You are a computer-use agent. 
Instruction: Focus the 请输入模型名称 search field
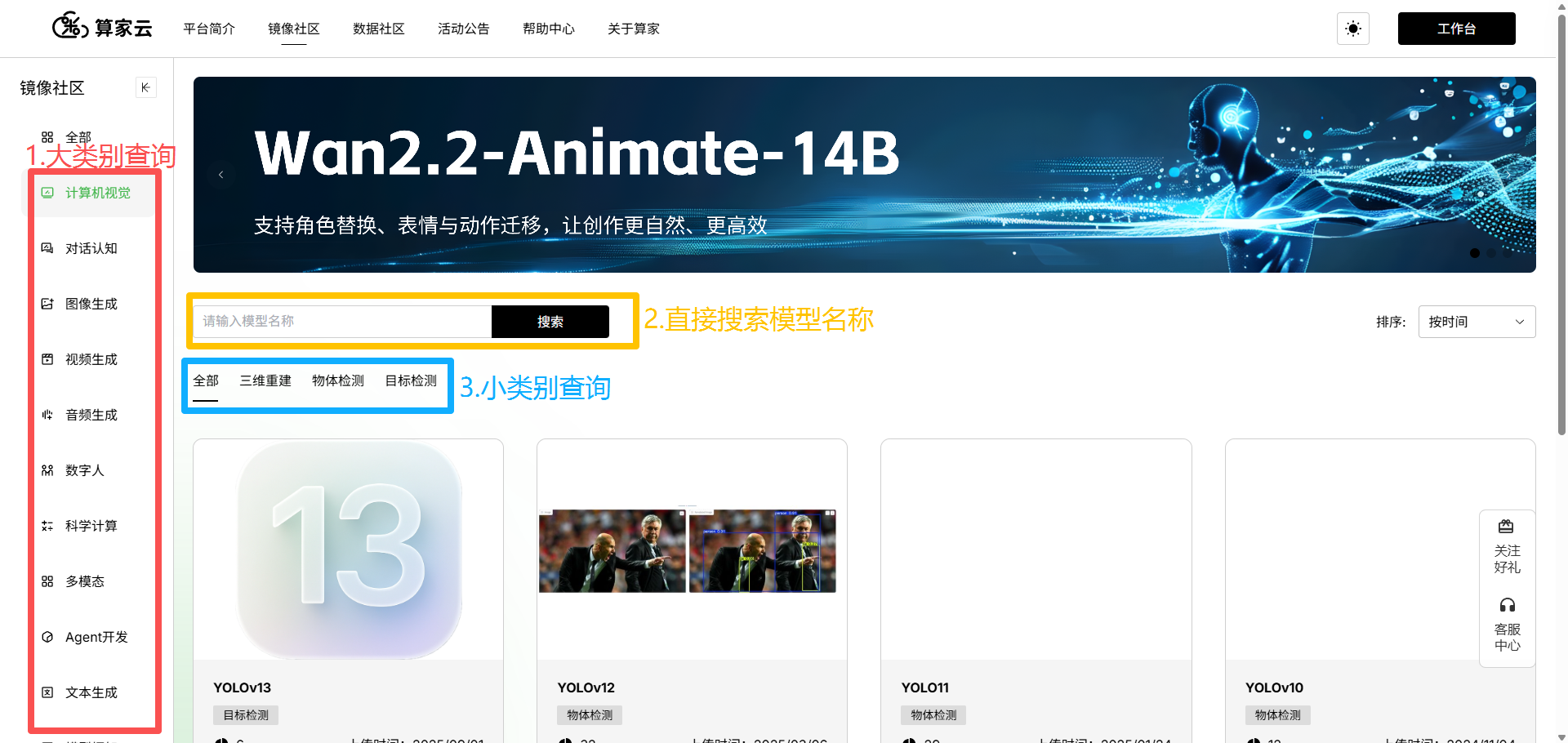click(343, 322)
